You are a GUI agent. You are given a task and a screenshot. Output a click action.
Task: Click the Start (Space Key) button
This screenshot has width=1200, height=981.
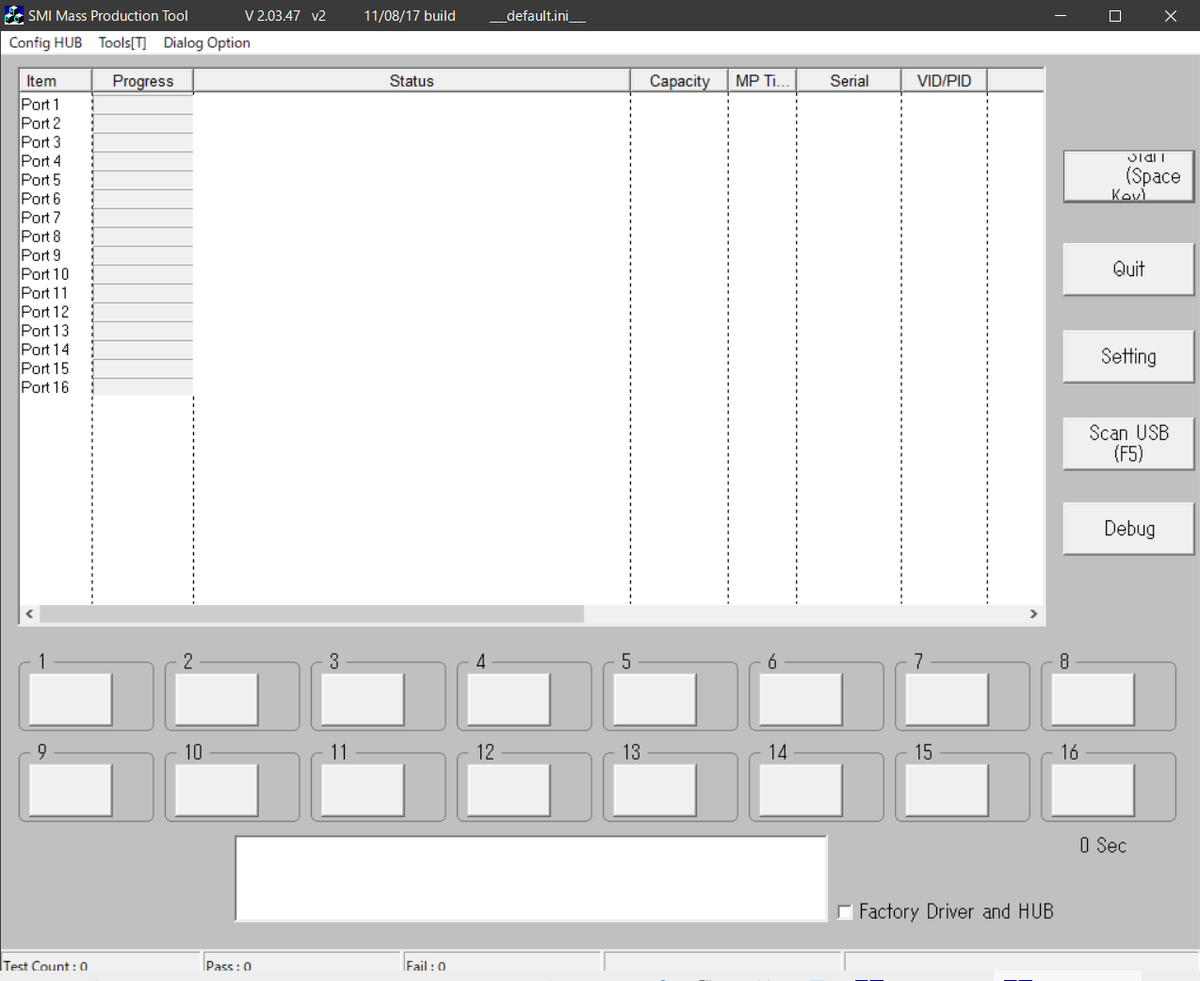(1129, 176)
